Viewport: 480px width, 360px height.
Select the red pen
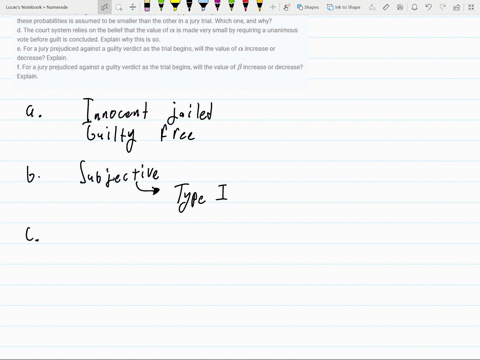click(x=245, y=6)
